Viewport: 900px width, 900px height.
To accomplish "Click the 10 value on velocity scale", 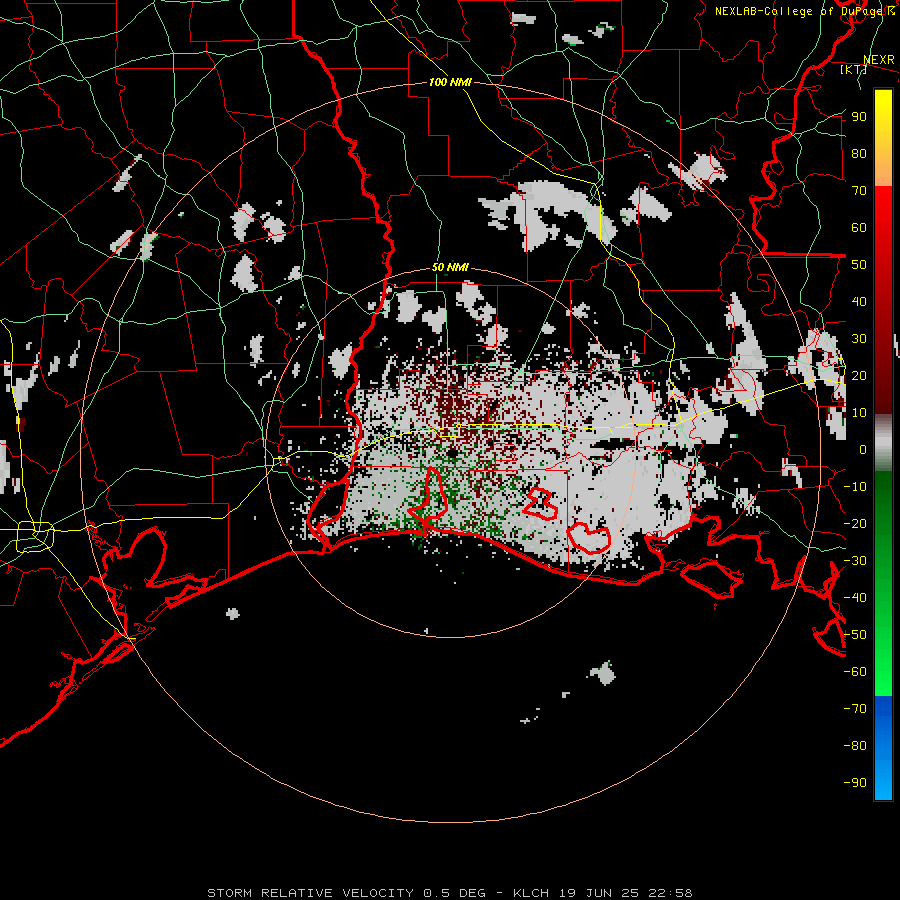I will click(859, 413).
